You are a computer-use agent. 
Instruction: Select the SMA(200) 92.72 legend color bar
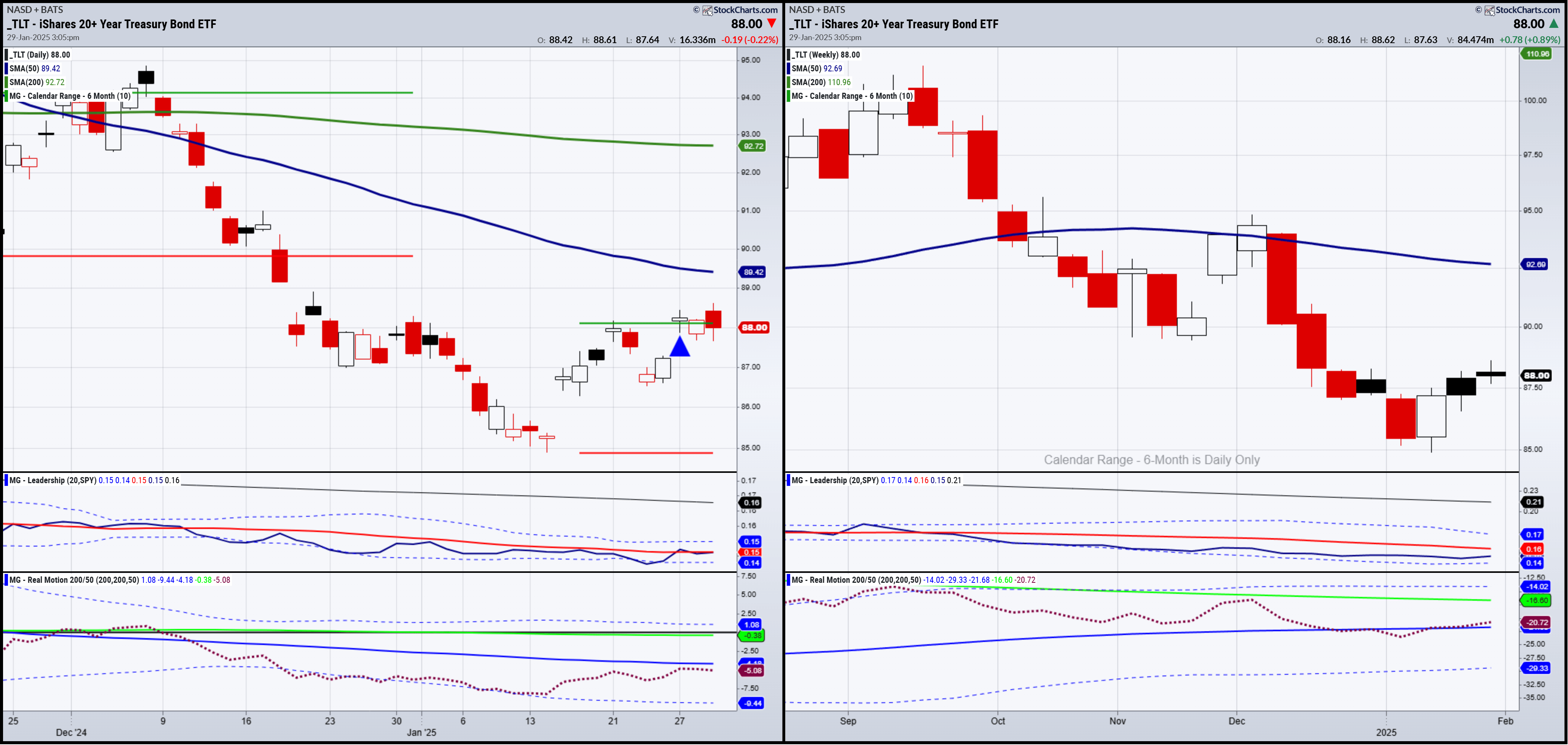click(x=7, y=82)
